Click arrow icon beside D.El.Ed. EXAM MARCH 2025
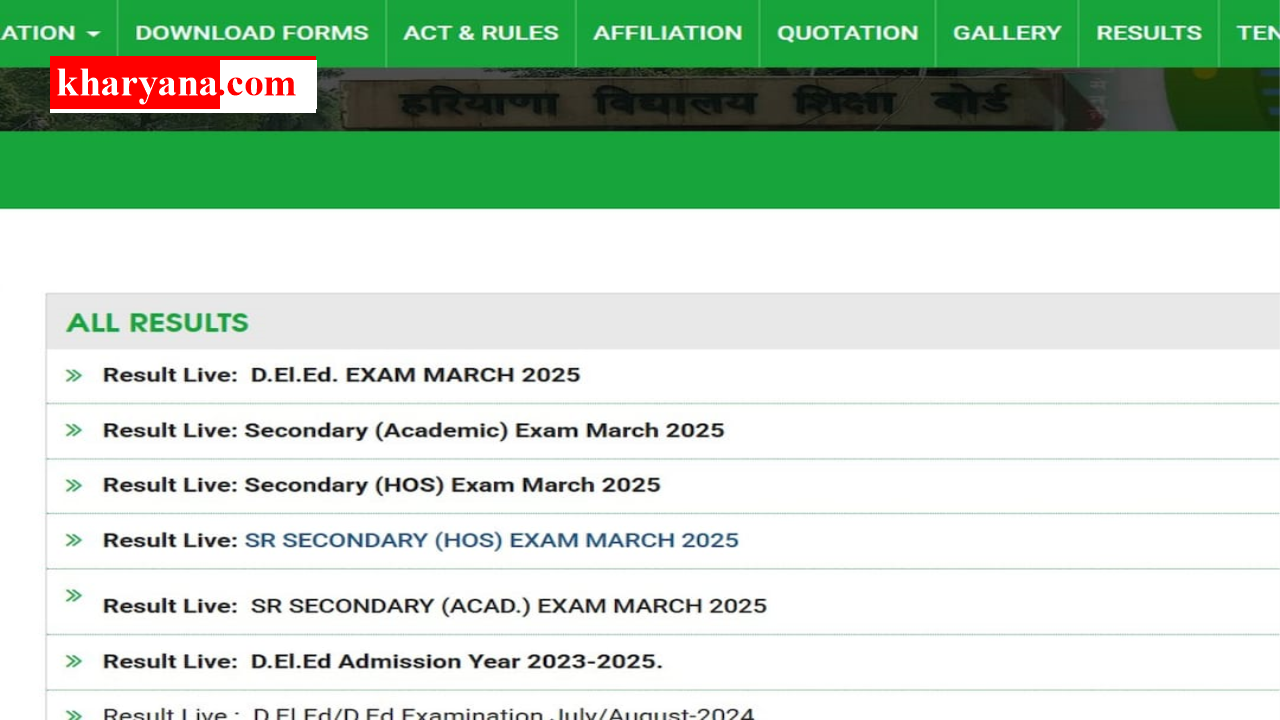The height and width of the screenshot is (720, 1280). [x=74, y=376]
